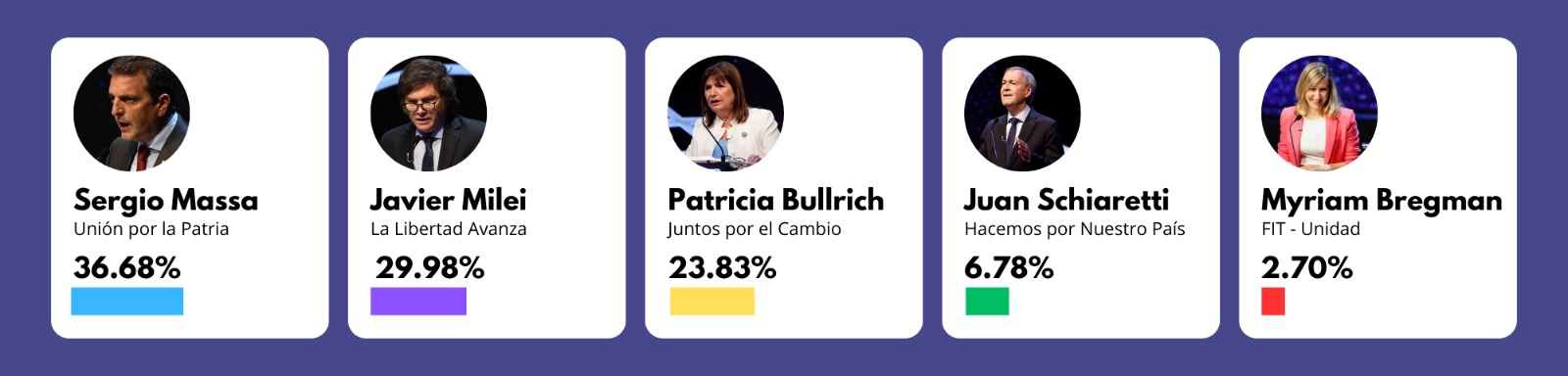
Task: Click the Patricia Bullrich name heading
Action: point(776,200)
